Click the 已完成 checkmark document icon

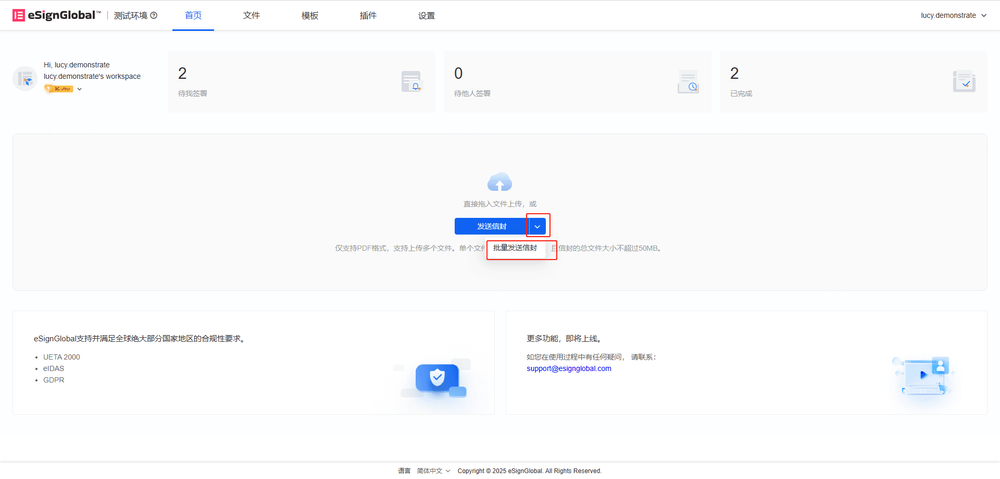[x=964, y=82]
